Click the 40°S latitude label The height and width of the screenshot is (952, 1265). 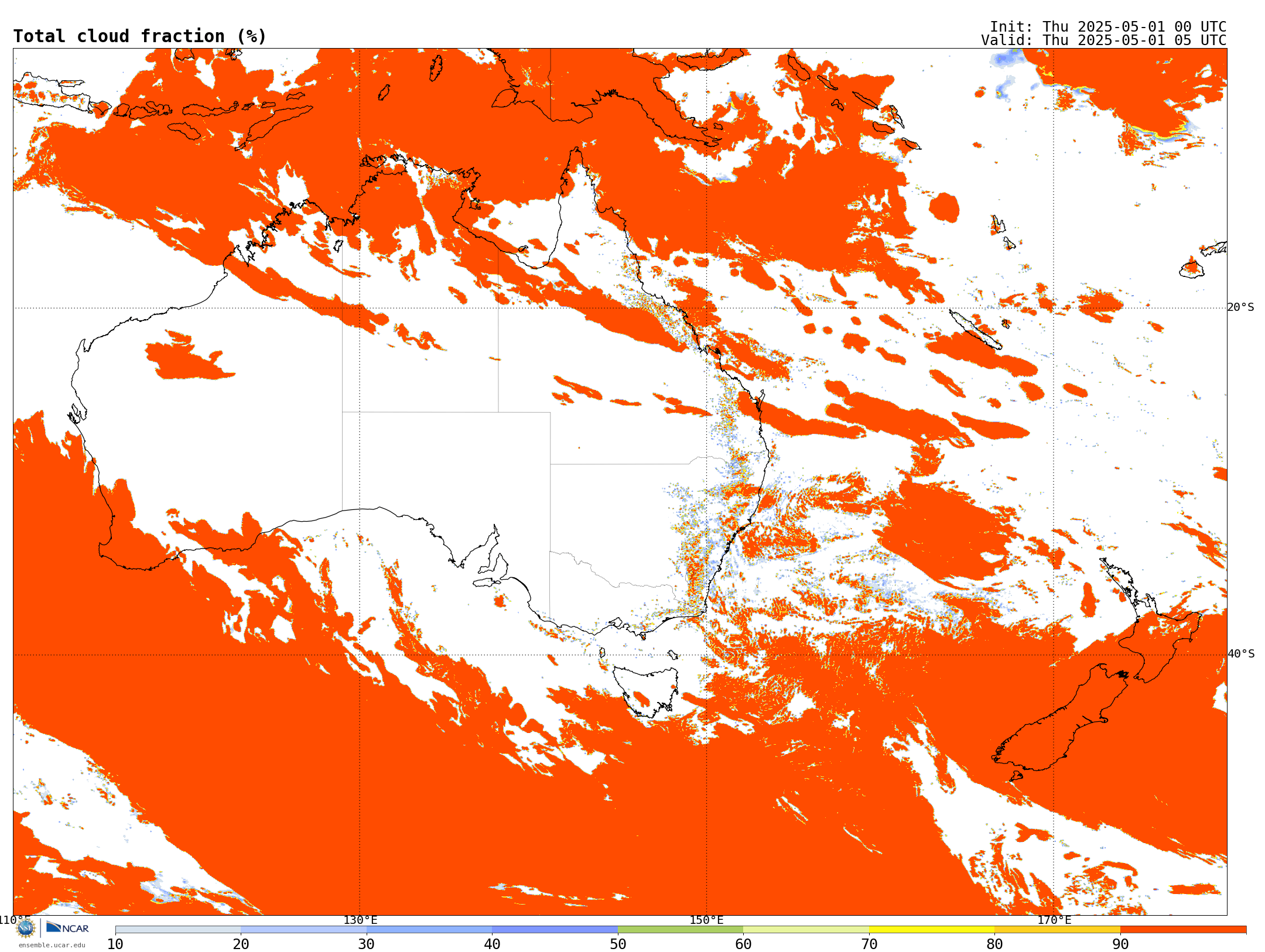[1241, 654]
